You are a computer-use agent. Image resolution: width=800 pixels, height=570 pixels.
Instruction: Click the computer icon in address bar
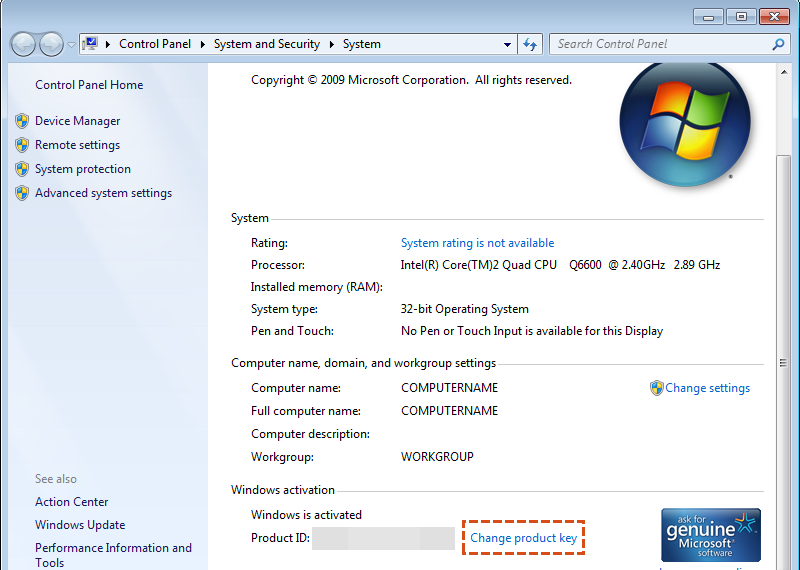tap(90, 44)
